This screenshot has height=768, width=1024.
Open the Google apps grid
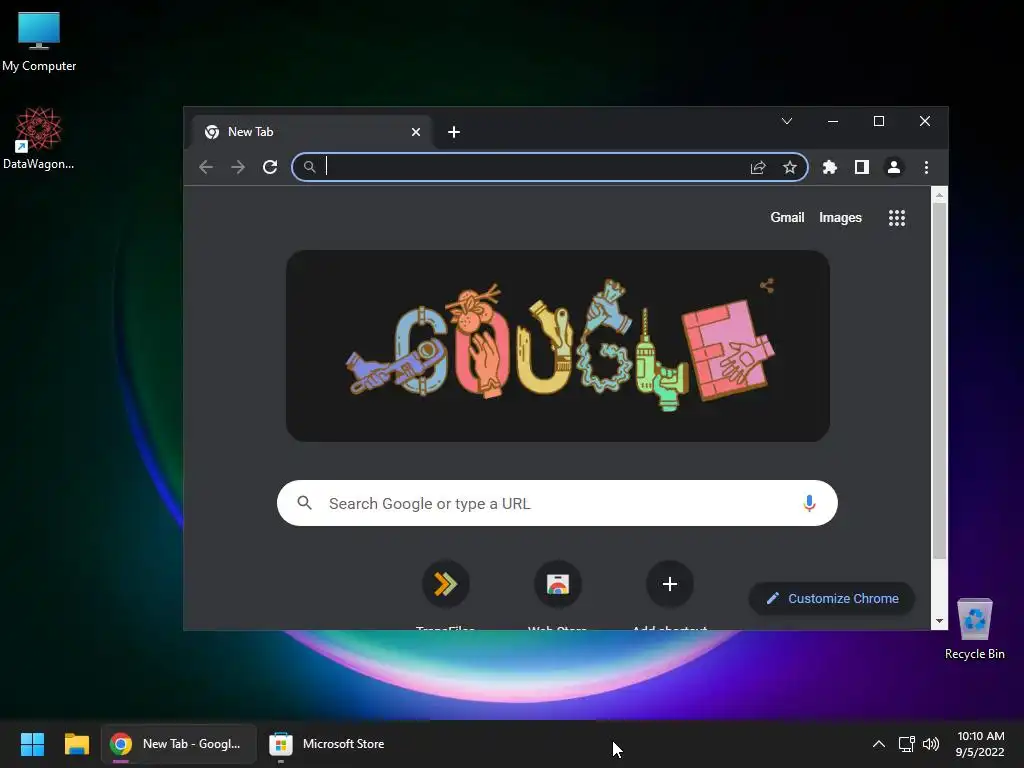(x=897, y=218)
